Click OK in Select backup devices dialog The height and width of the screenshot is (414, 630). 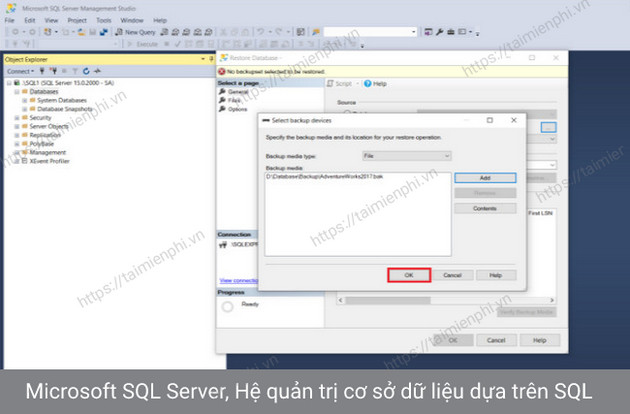pyautogui.click(x=409, y=275)
